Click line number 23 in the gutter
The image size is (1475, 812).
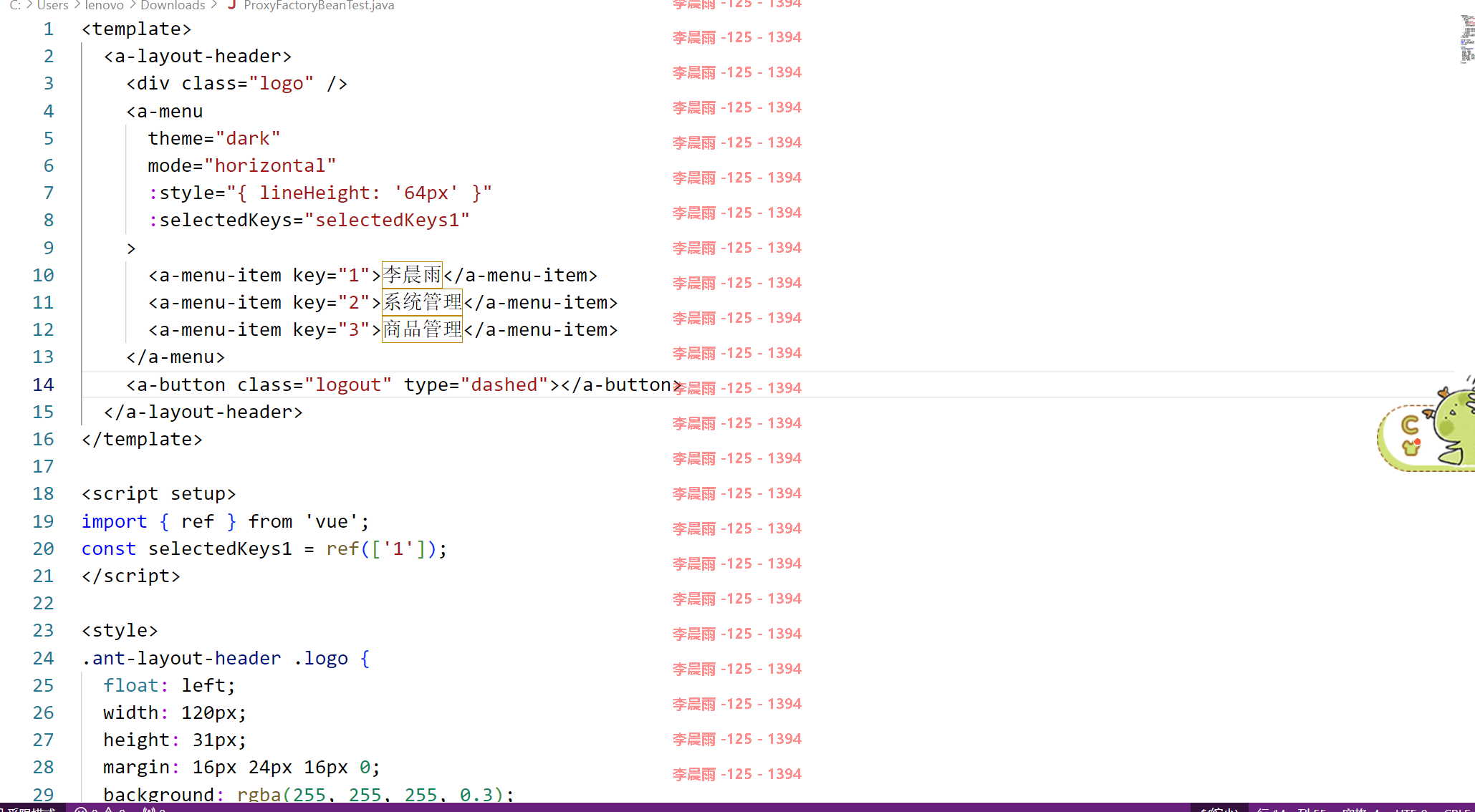click(43, 631)
